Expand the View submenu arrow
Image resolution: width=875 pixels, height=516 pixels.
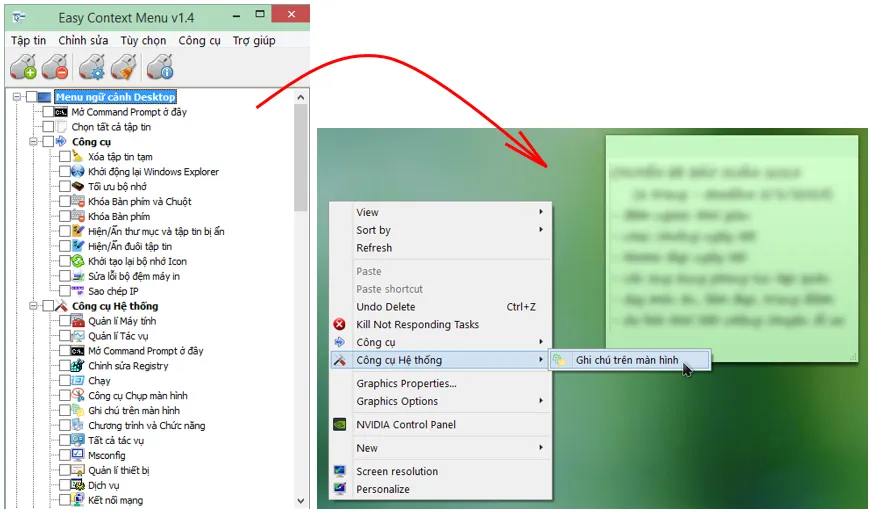[x=541, y=211]
